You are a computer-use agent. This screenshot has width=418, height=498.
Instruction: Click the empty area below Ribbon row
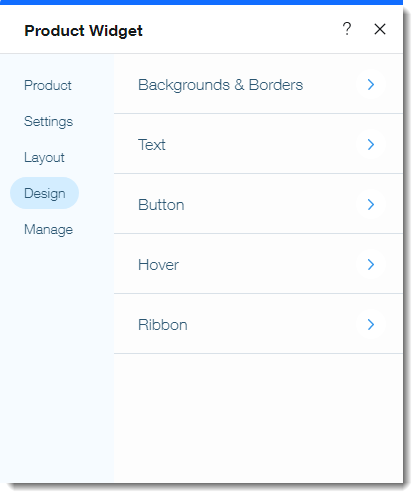point(258,418)
